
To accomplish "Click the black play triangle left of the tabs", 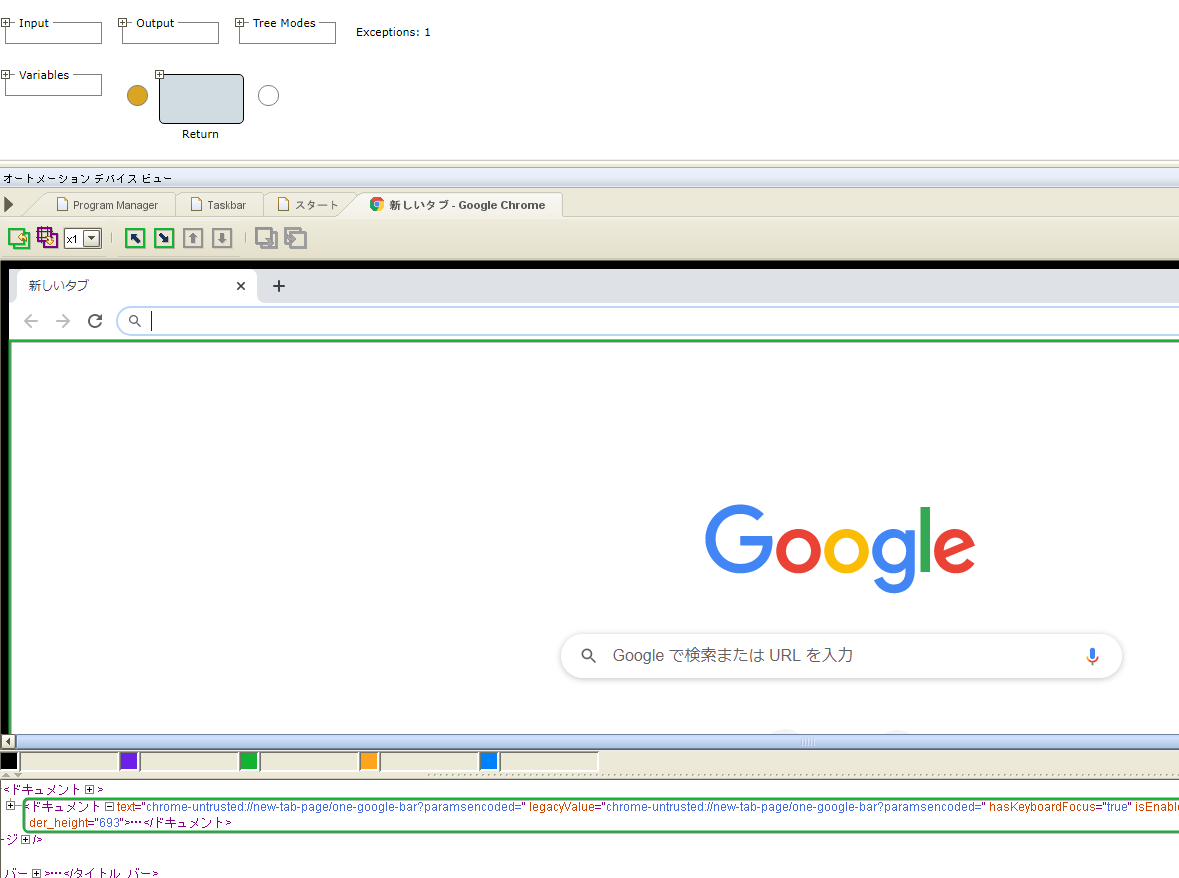I will coord(8,204).
